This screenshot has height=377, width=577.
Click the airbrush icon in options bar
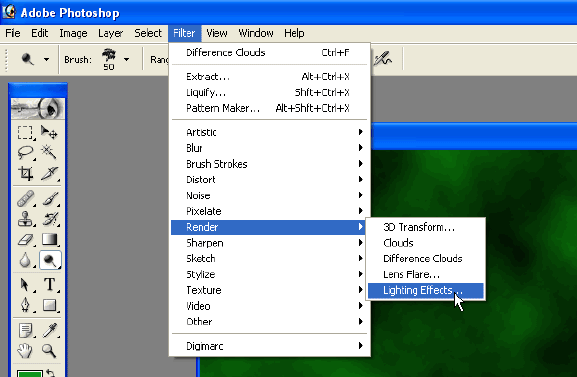click(x=383, y=59)
